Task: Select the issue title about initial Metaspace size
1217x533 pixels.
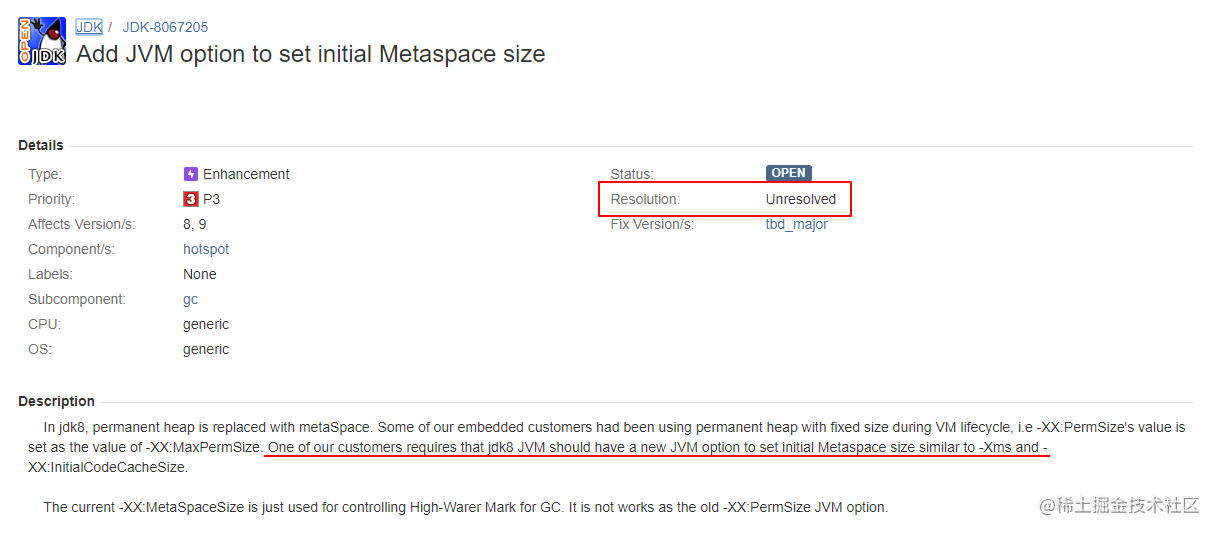Action: coord(311,54)
